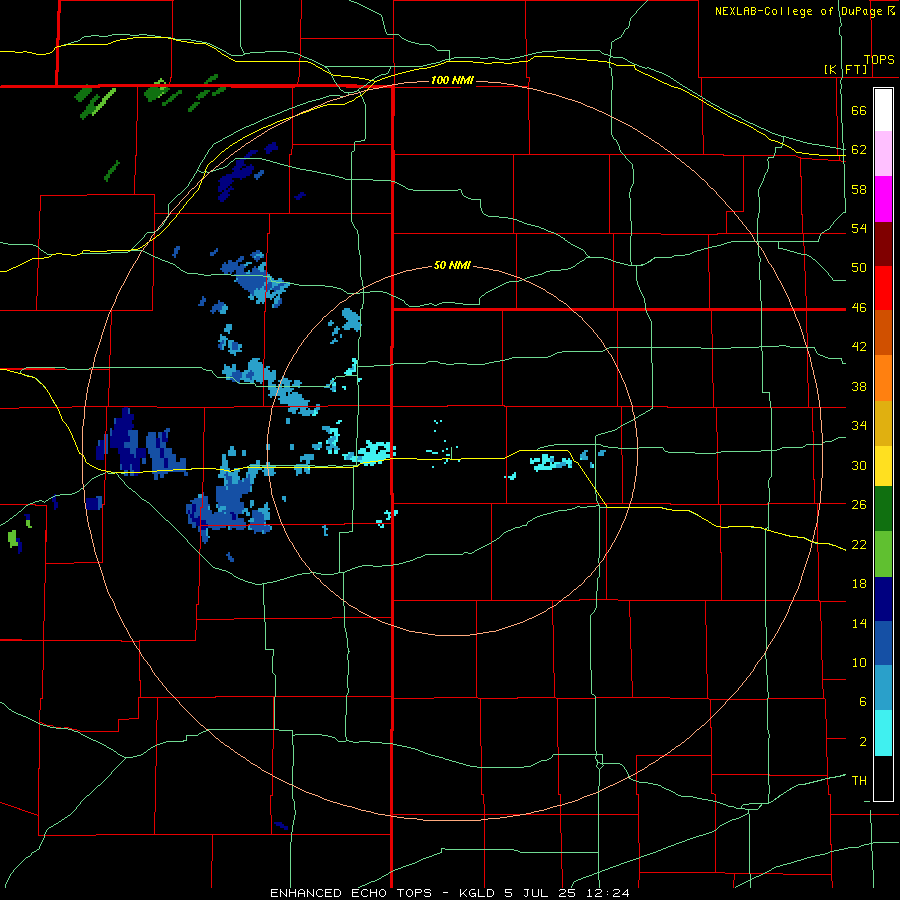900x900 pixels.
Task: Select the light blue legend swatch
Action: [883, 688]
